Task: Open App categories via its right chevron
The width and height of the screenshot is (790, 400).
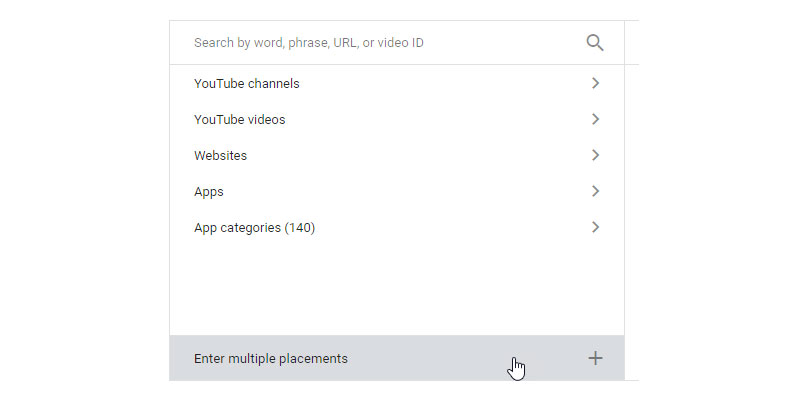Action: tap(595, 228)
